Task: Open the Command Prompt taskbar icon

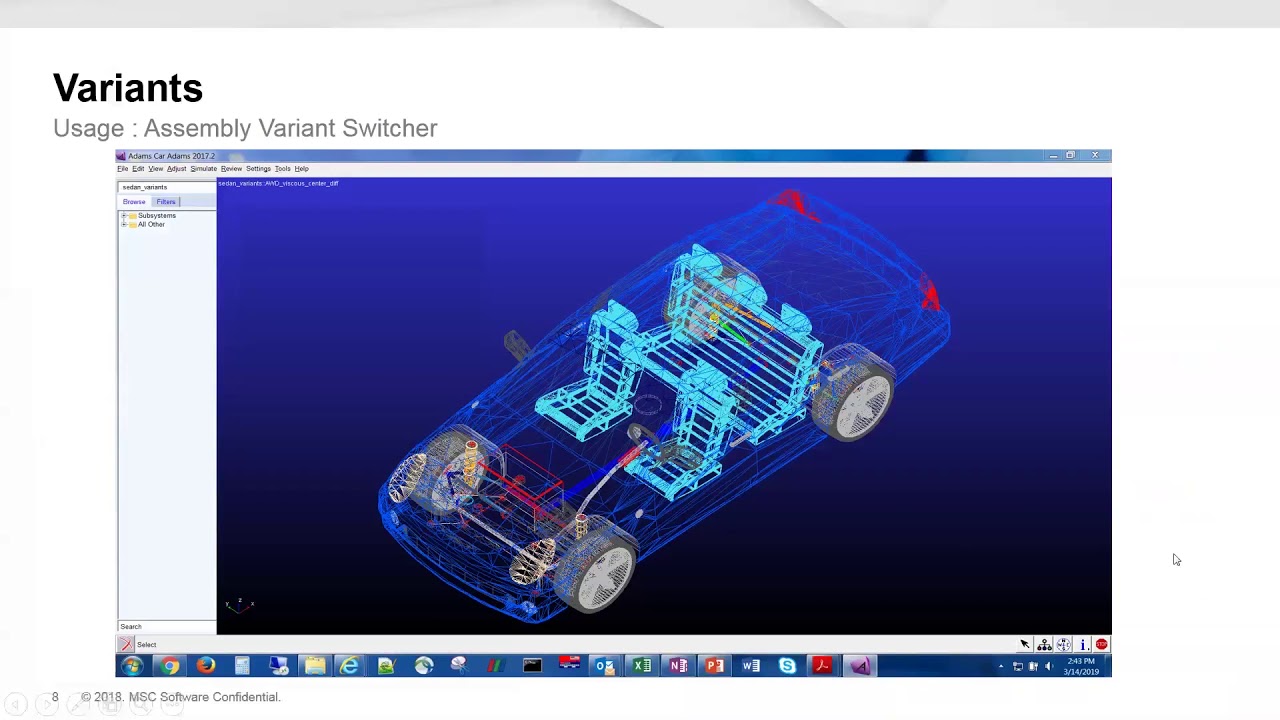Action: tap(532, 666)
